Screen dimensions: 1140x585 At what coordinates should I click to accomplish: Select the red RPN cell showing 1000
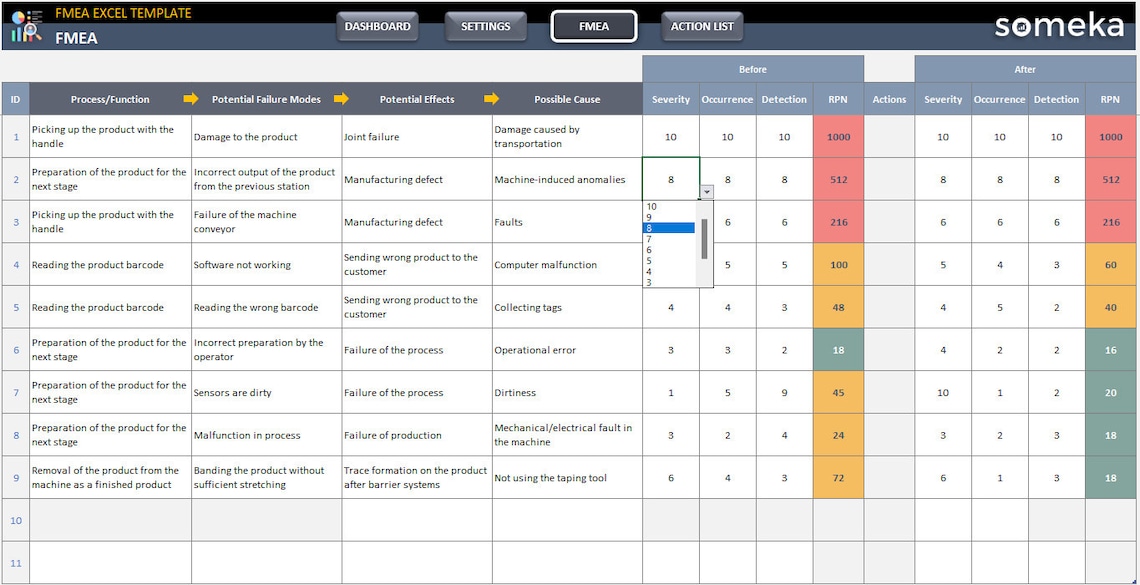coord(837,136)
